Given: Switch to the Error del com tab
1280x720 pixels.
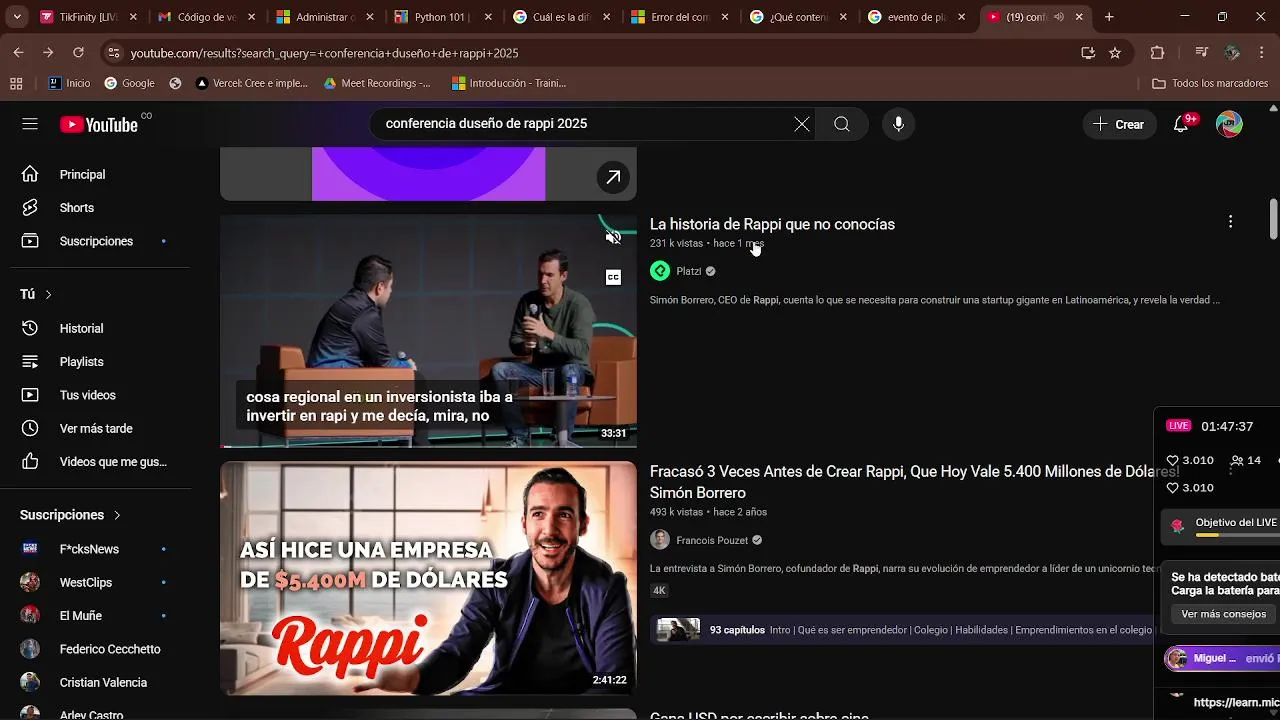Looking at the screenshot, I should point(678,17).
